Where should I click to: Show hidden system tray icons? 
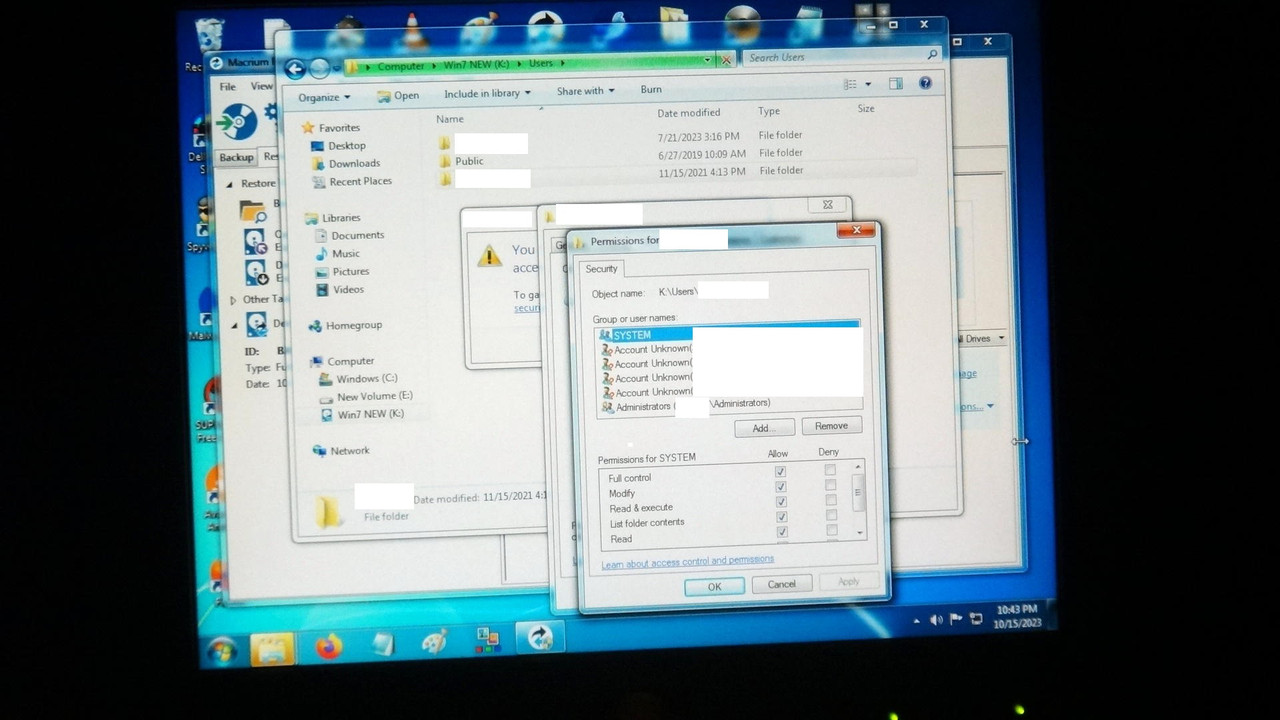click(x=917, y=622)
